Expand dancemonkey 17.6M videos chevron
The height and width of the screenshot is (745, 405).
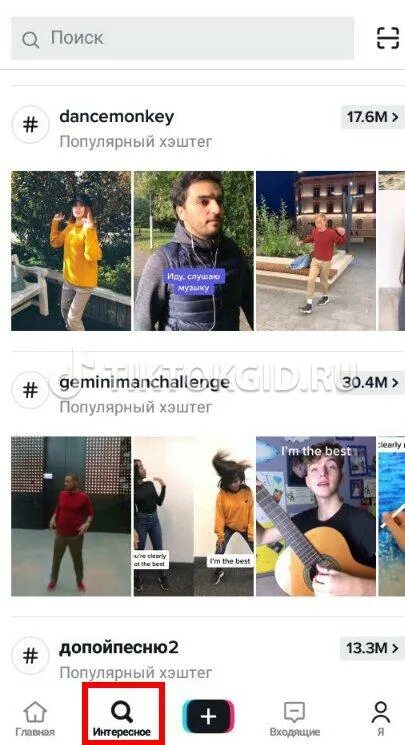pos(372,117)
